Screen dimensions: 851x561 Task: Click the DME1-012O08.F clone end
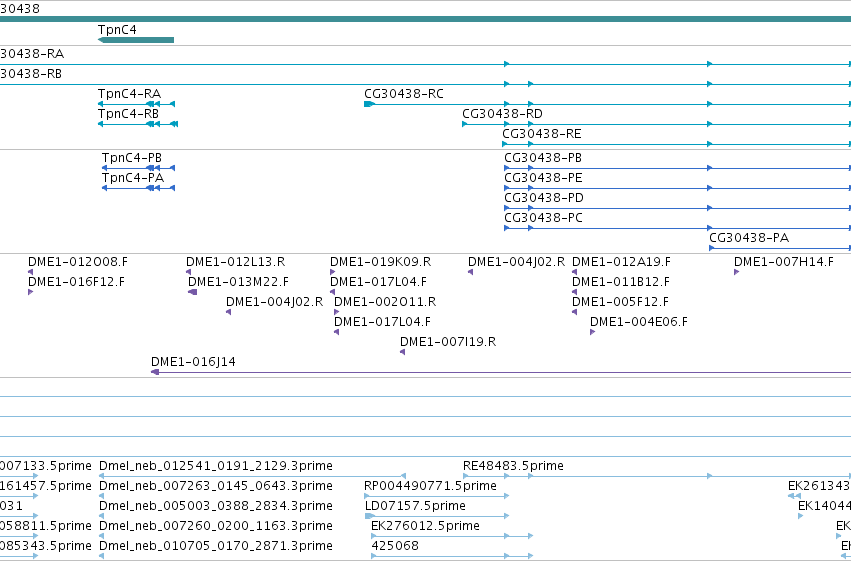[x=30, y=272]
